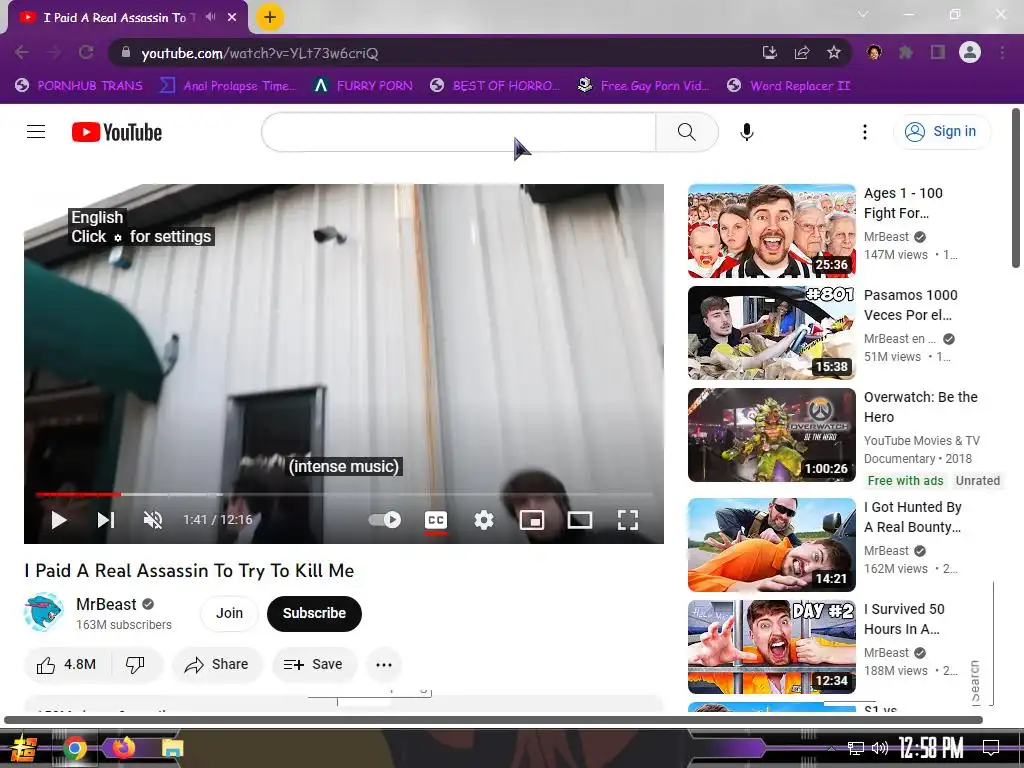Open MrBeast en channel under Pasamos video

point(900,339)
